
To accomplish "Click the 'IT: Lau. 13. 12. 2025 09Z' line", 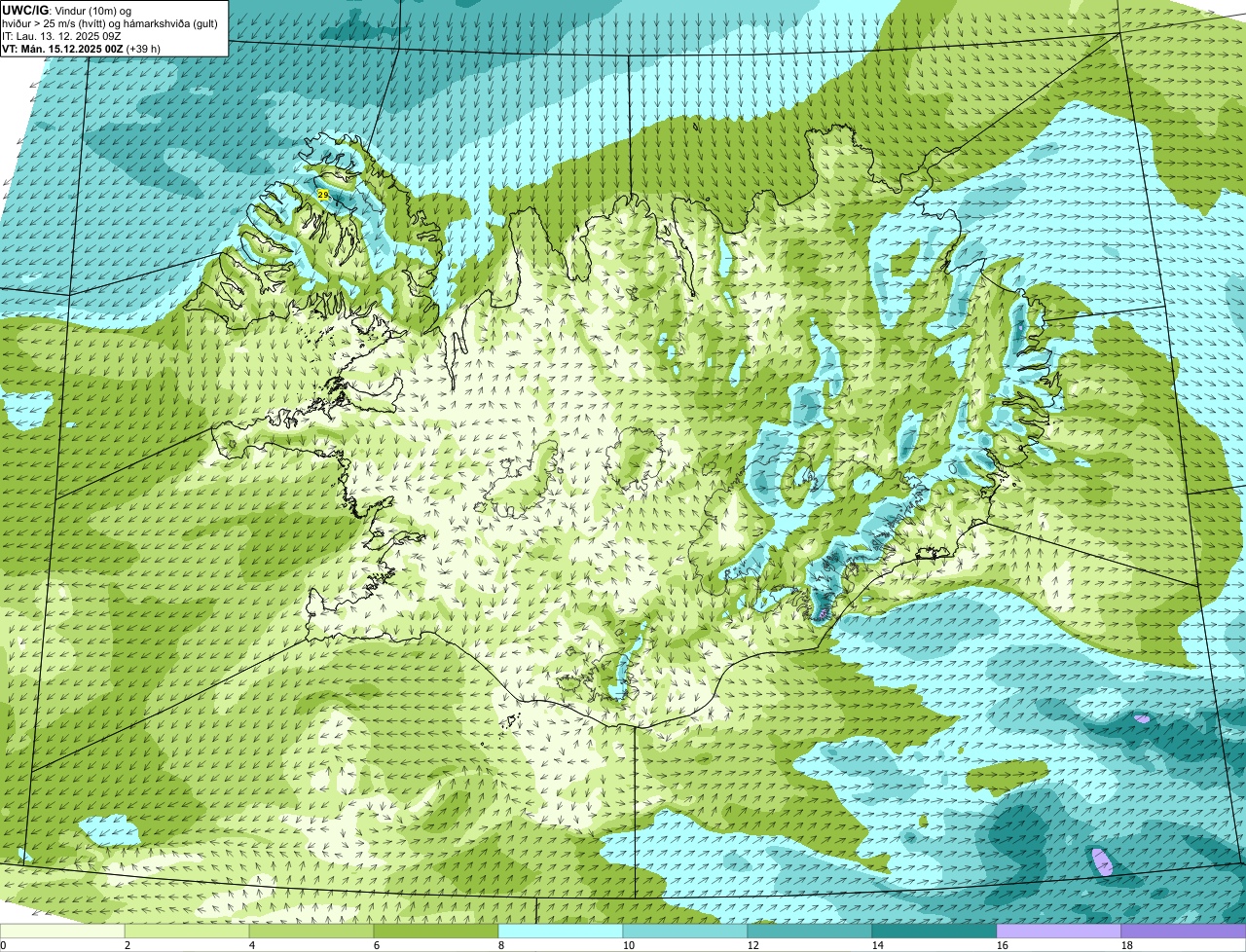I will 61,36.
